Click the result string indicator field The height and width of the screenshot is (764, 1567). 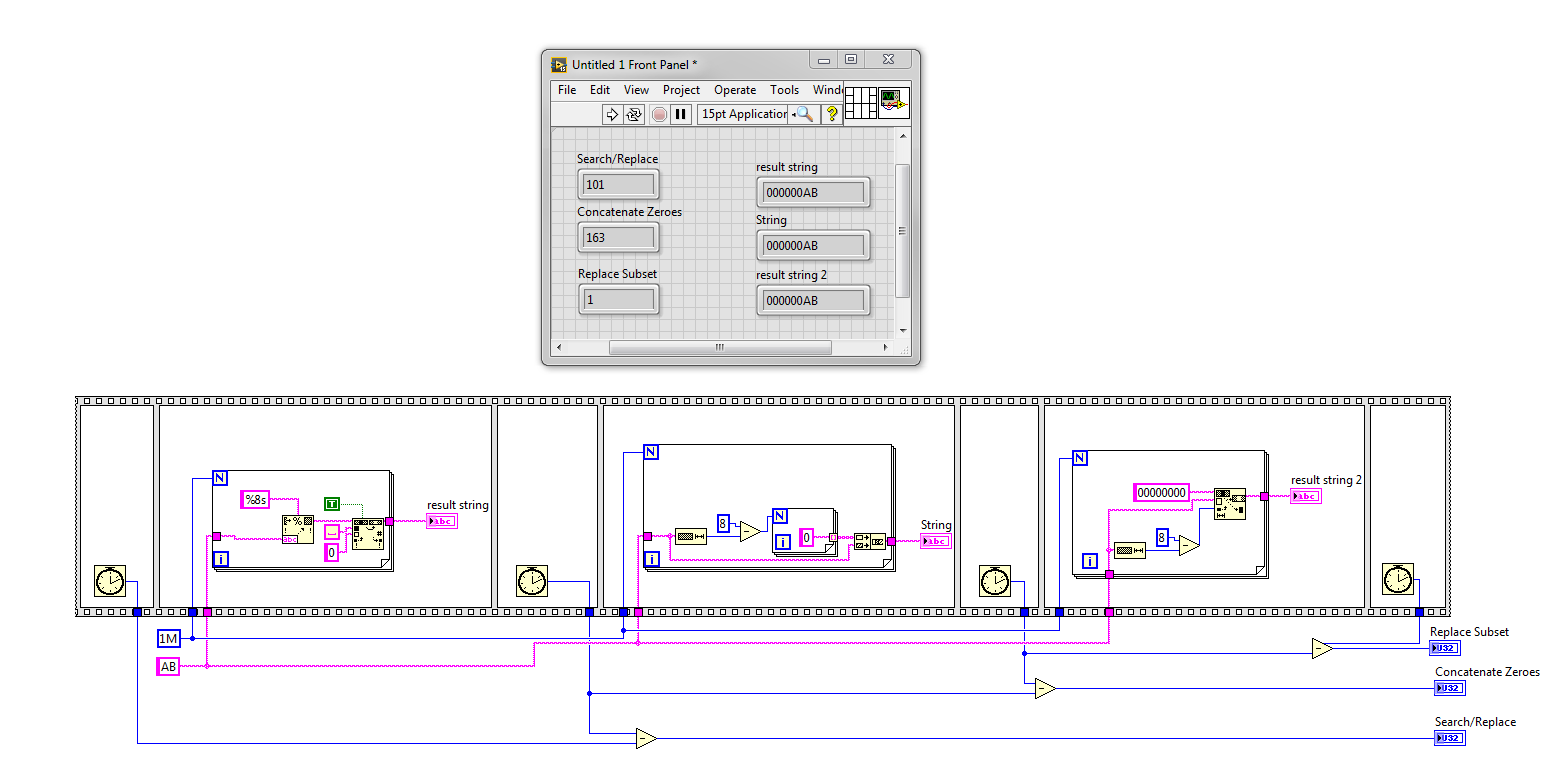coord(813,192)
